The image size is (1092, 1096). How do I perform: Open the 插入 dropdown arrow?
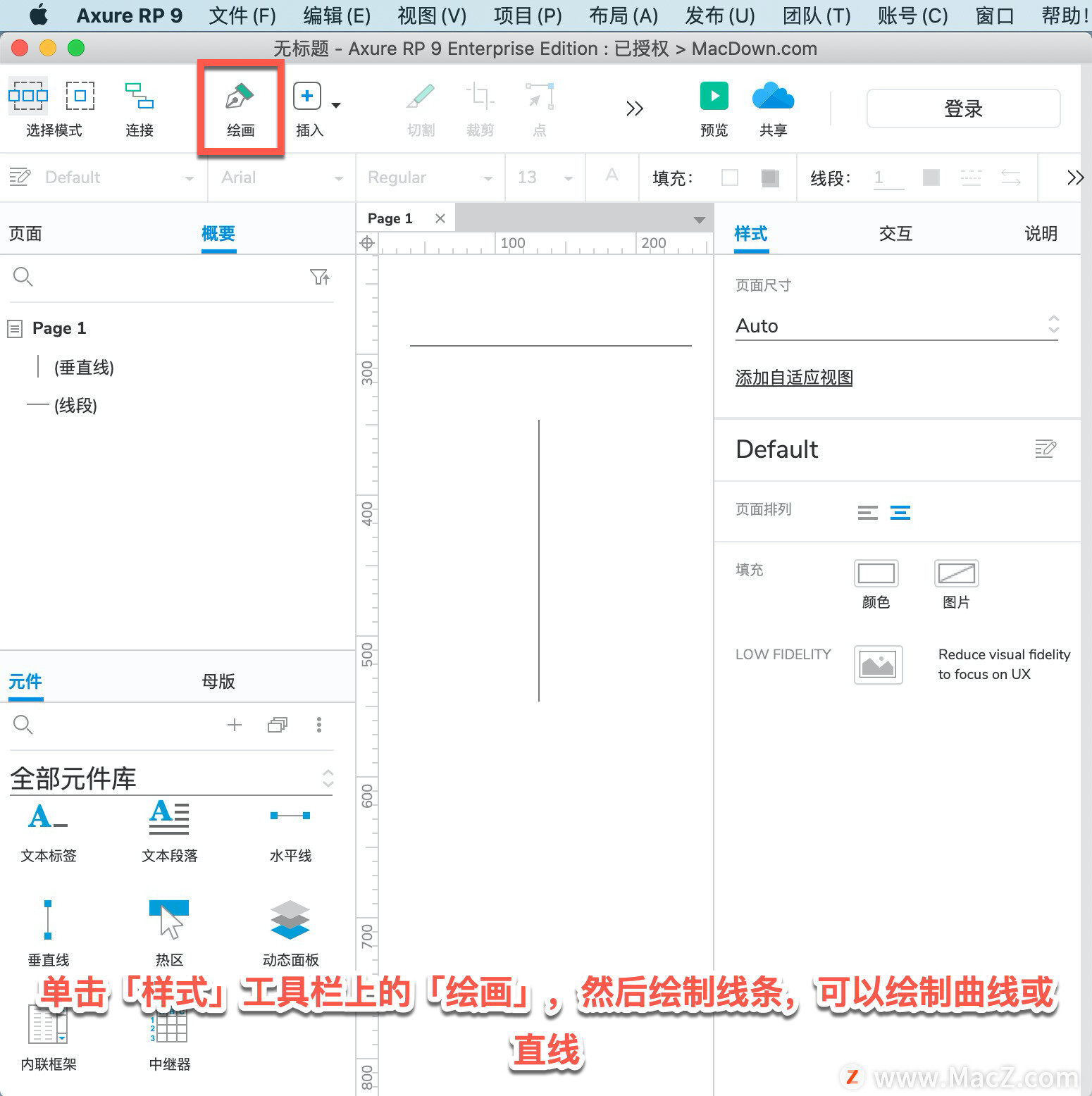coord(336,106)
